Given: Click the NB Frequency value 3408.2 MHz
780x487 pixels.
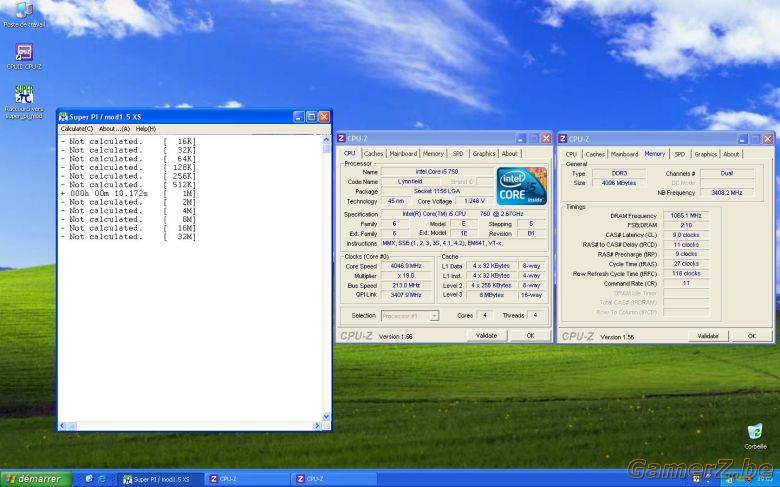Looking at the screenshot, I should click(727, 193).
